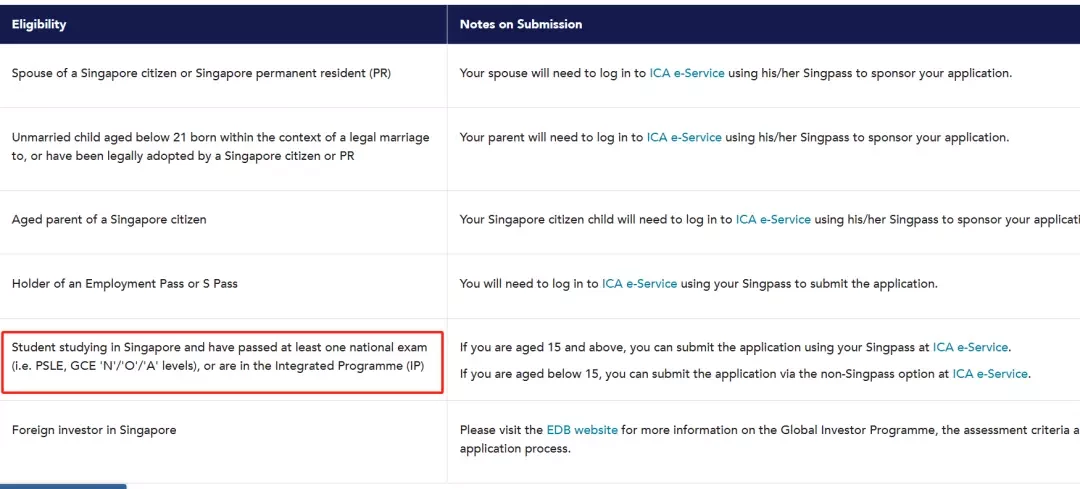Click the Eligibility column header
This screenshot has width=1080, height=489.
point(39,24)
